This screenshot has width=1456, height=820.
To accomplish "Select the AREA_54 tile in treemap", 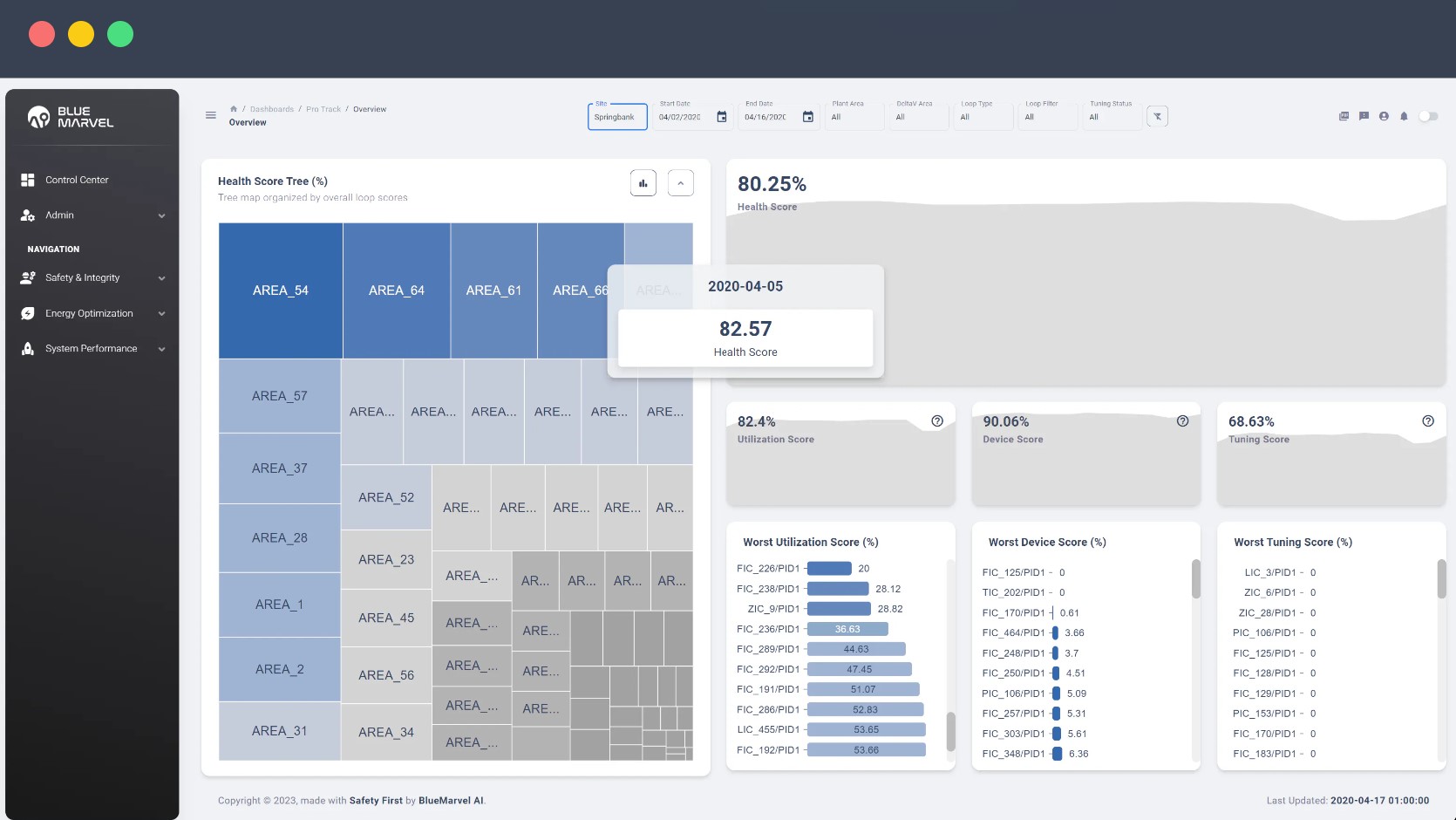I will coord(280,290).
